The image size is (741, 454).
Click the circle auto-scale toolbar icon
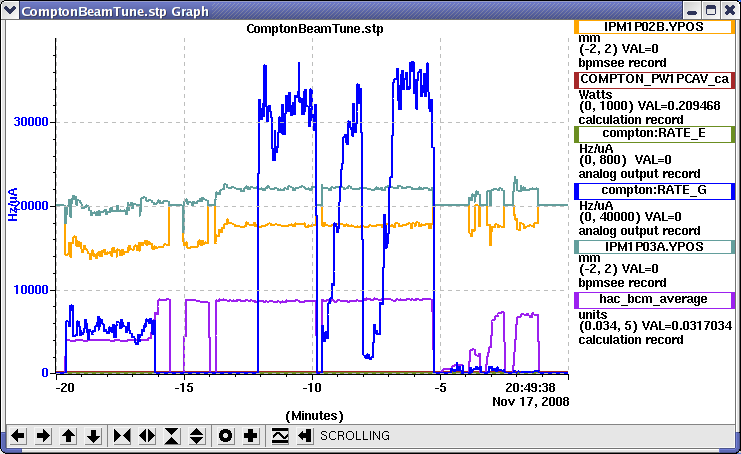(225, 436)
